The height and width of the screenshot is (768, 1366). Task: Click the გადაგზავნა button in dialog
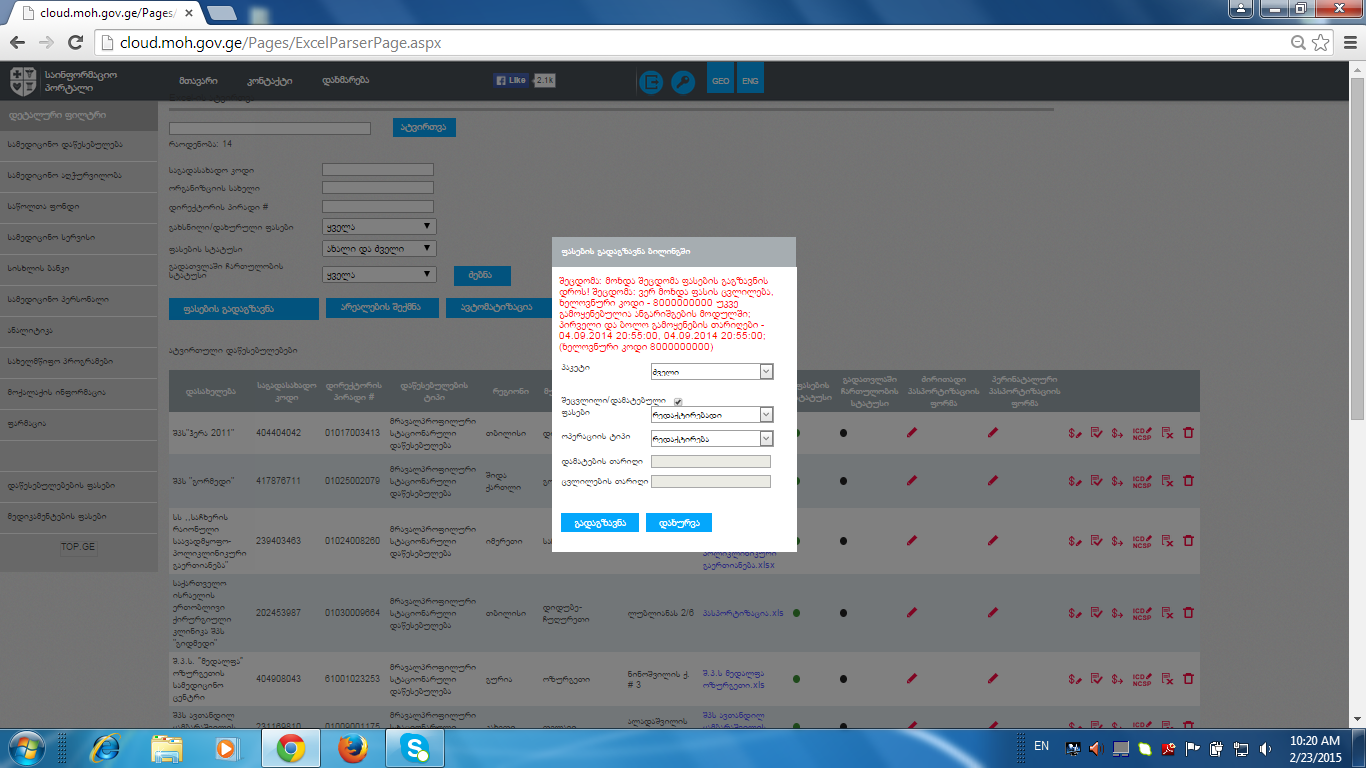[599, 523]
